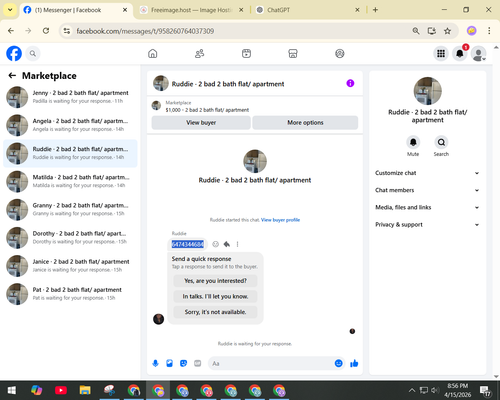Viewport: 500px width, 400px height.
Task: Open the browser zoom magnifier icon
Action: tap(416, 31)
